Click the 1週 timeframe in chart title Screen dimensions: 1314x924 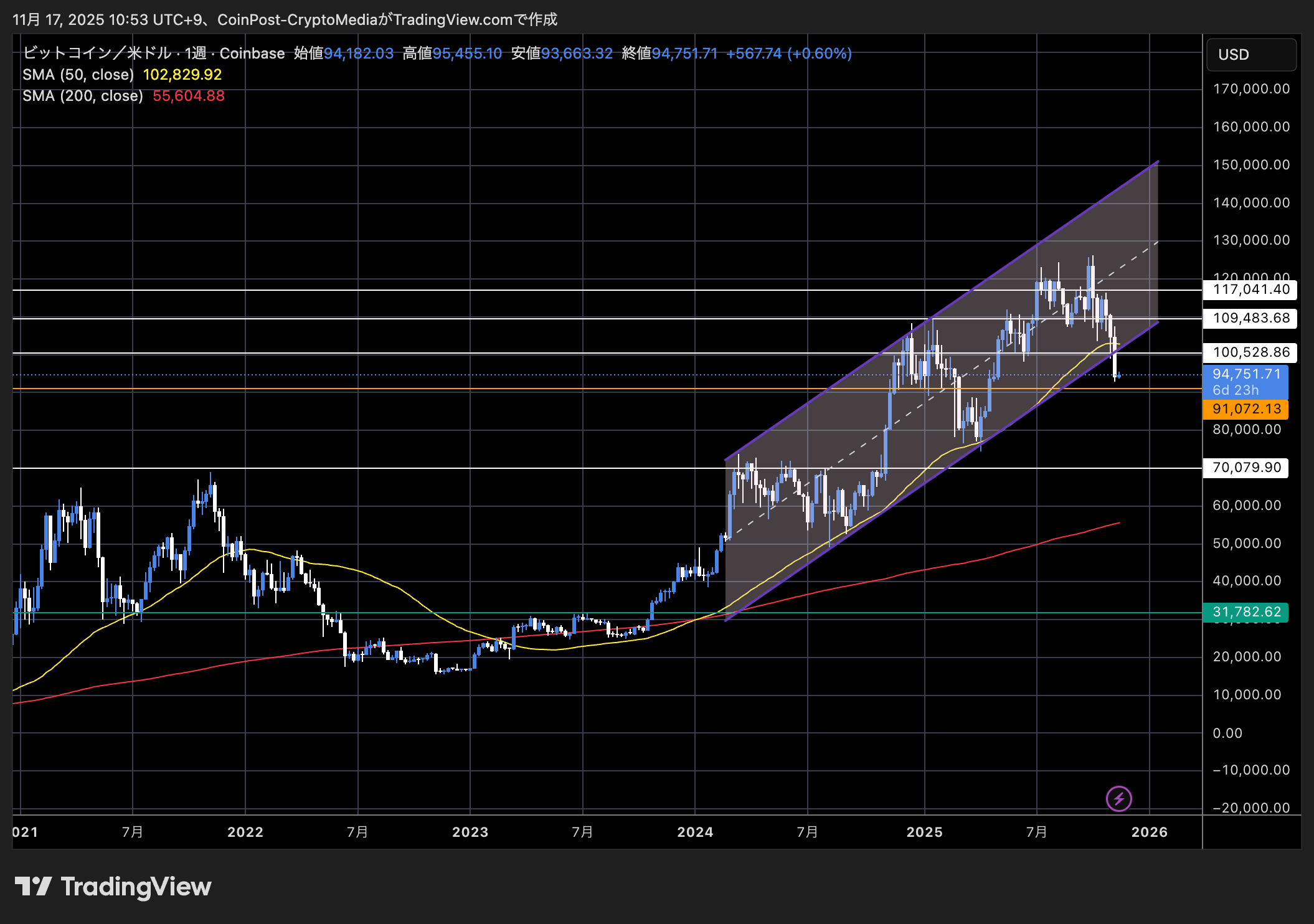pyautogui.click(x=196, y=54)
